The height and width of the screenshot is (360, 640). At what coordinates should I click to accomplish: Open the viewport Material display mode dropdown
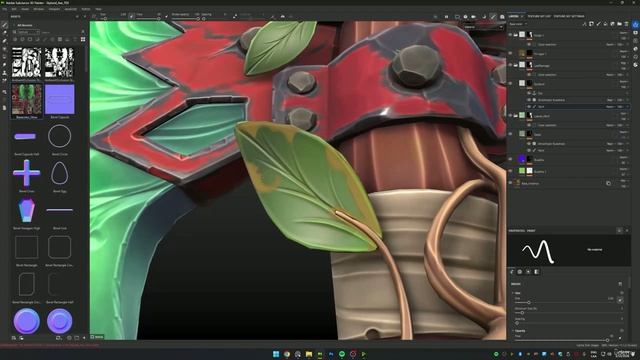point(484,27)
